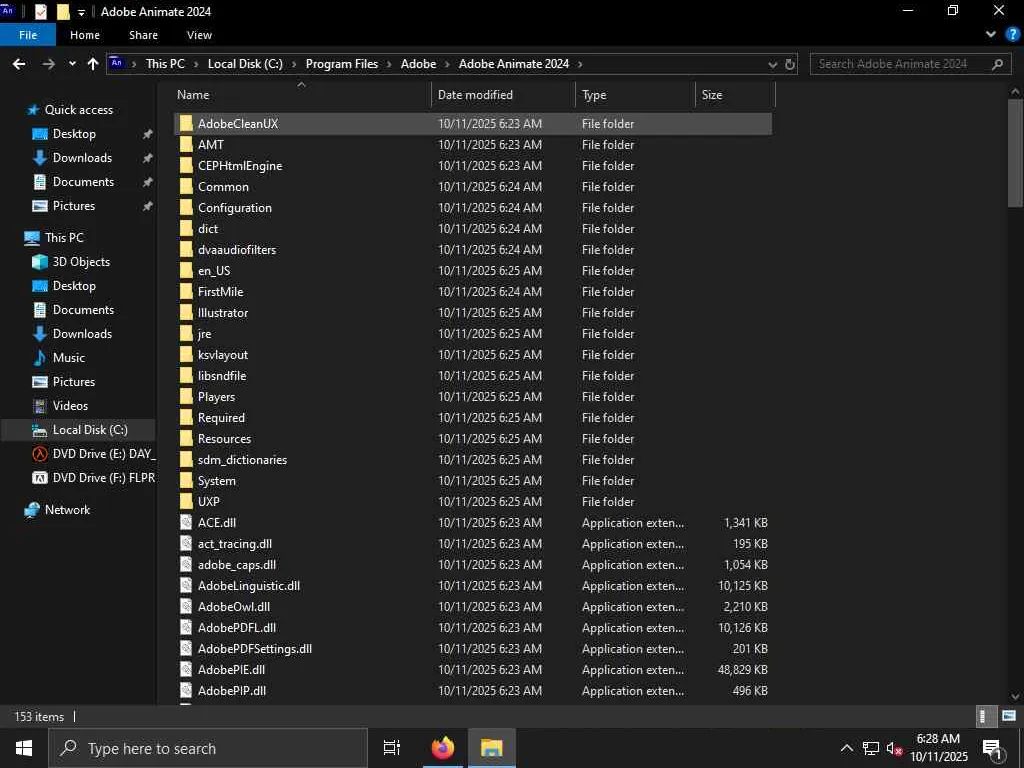Click Program Files breadcrumb segment
The image size is (1024, 768).
click(x=342, y=64)
